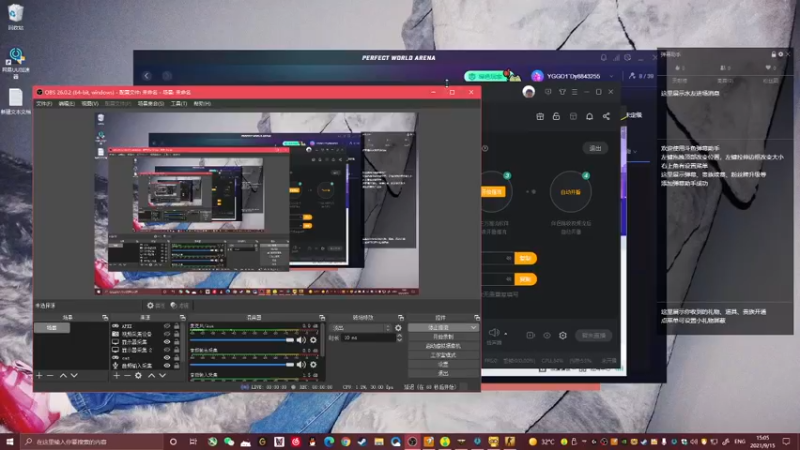800x450 pixels.
Task: Open the 视图(V) menu in OBS
Action: click(90, 104)
